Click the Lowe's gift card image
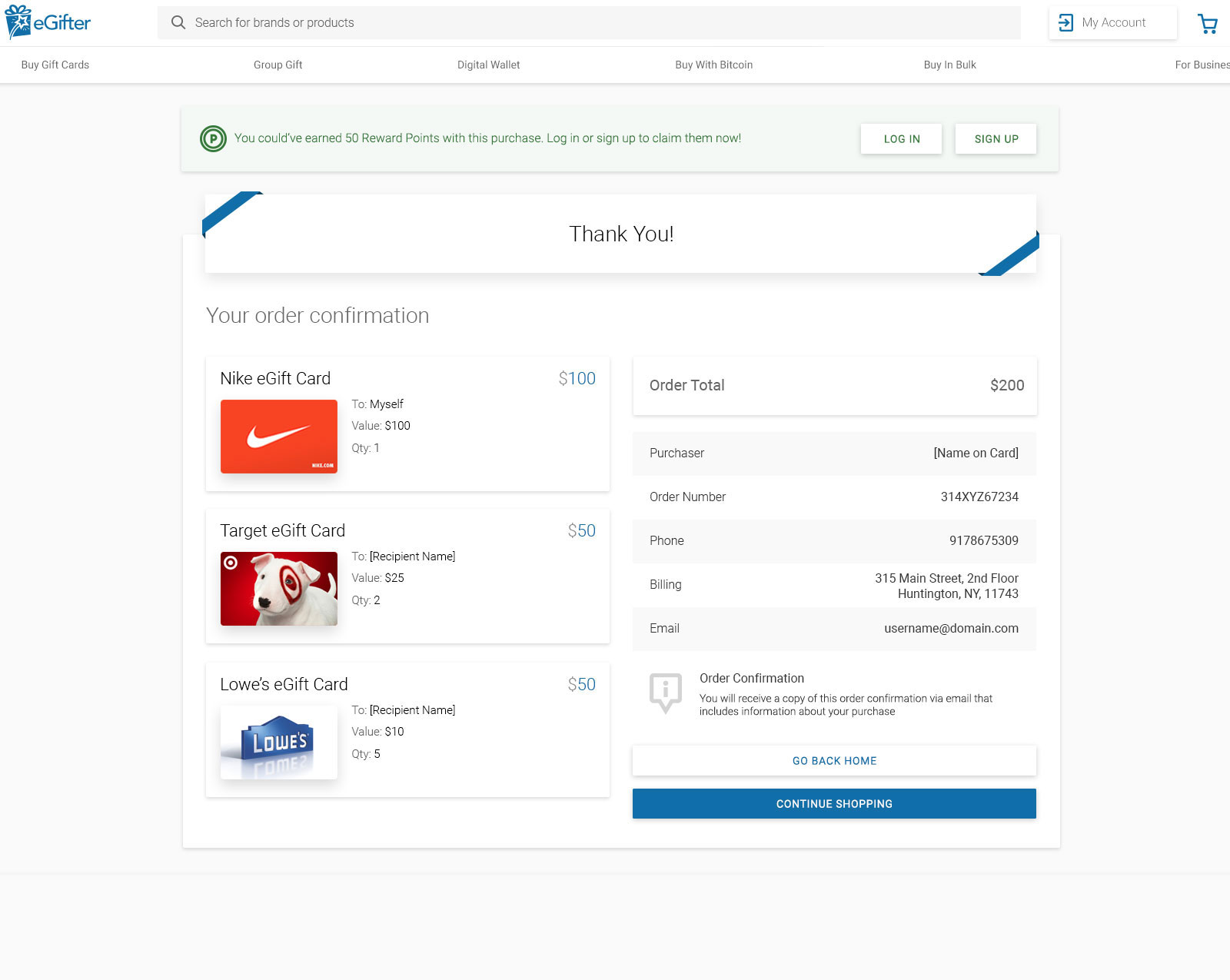 (x=279, y=742)
